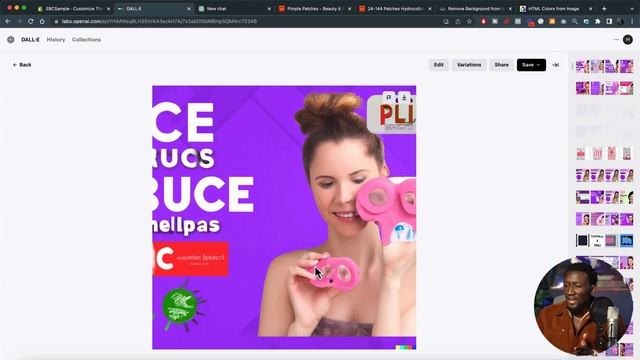Click the Share button
This screenshot has width=640, height=360.
tap(502, 65)
